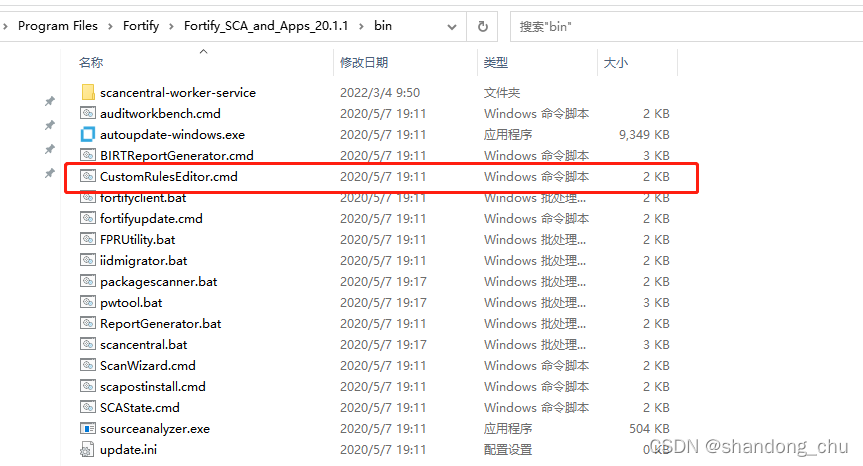863x466 pixels.
Task: Click the update.ini settings file icon
Action: click(x=88, y=449)
